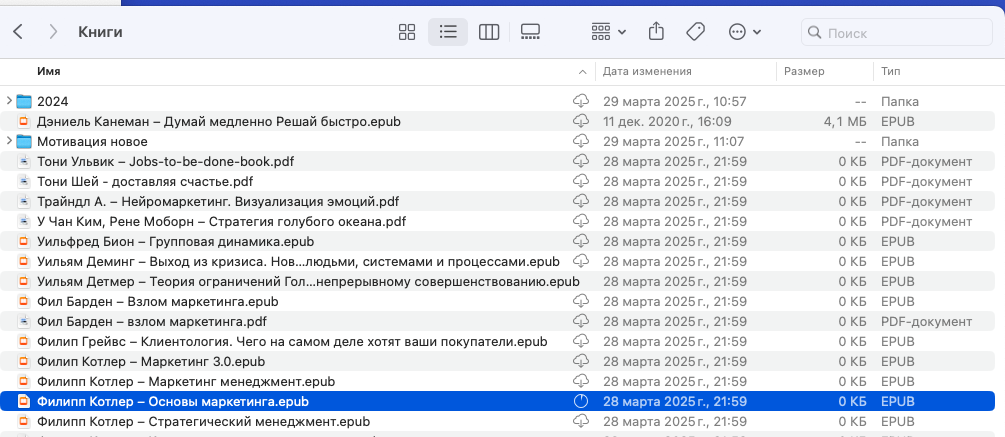Viewport: 1005px width, 437px height.
Task: Click the Поиск search field
Action: 897,32
